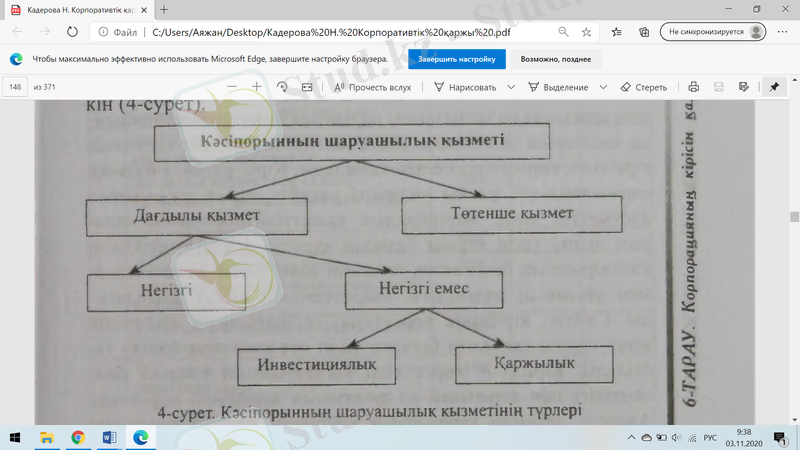Click the zoom magnifier in the address bar
Viewport: 800px width, 450px height.
tap(563, 32)
